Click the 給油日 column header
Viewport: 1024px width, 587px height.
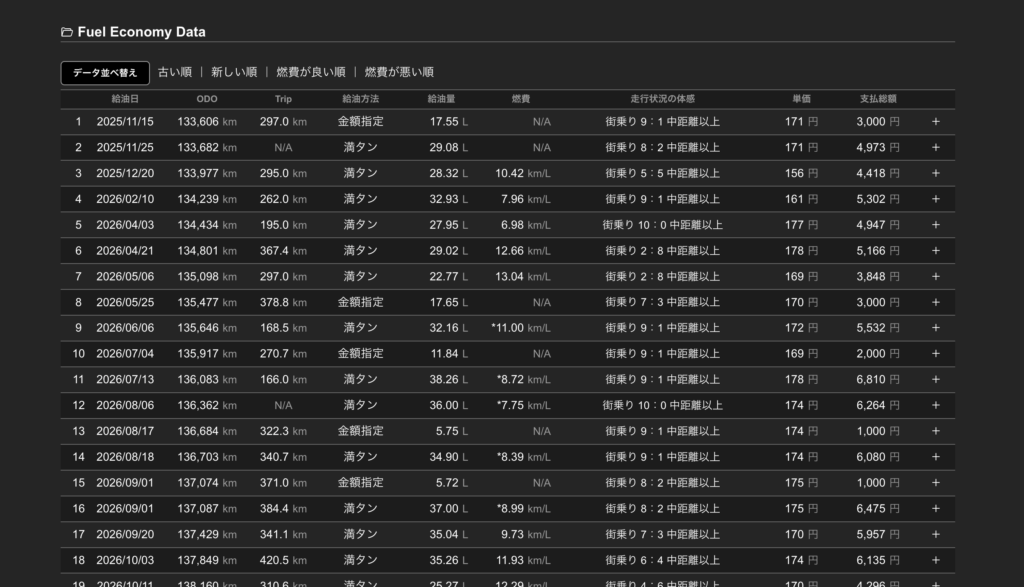tap(125, 99)
